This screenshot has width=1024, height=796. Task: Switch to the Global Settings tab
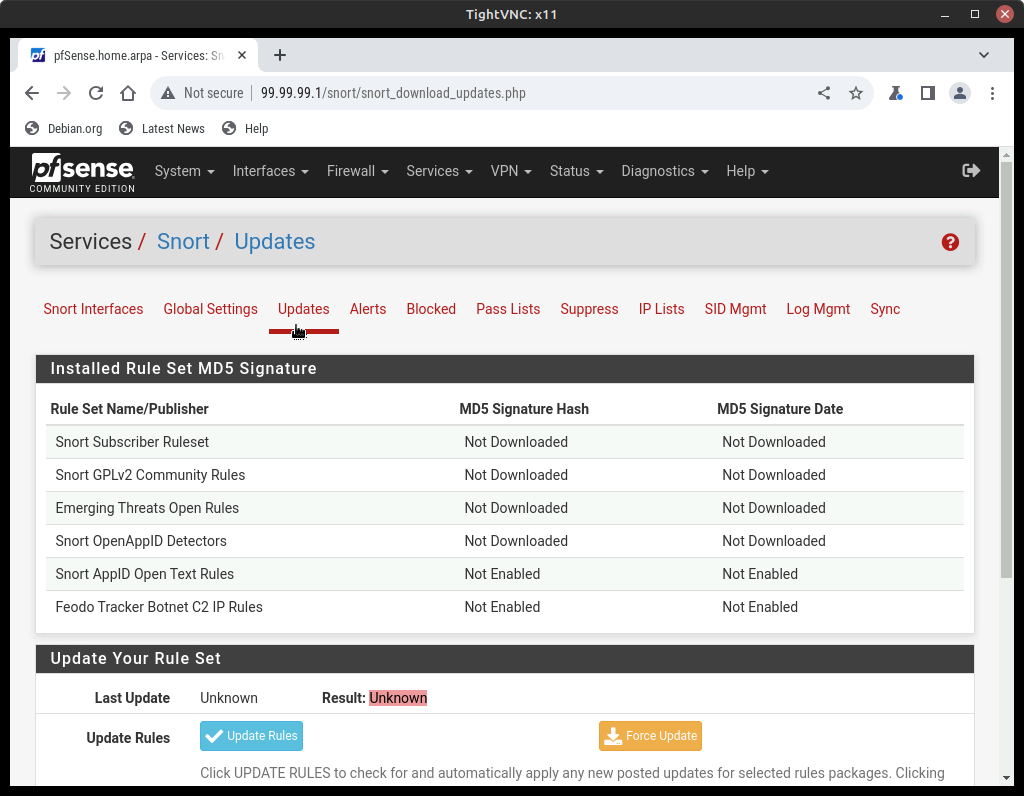coord(210,309)
